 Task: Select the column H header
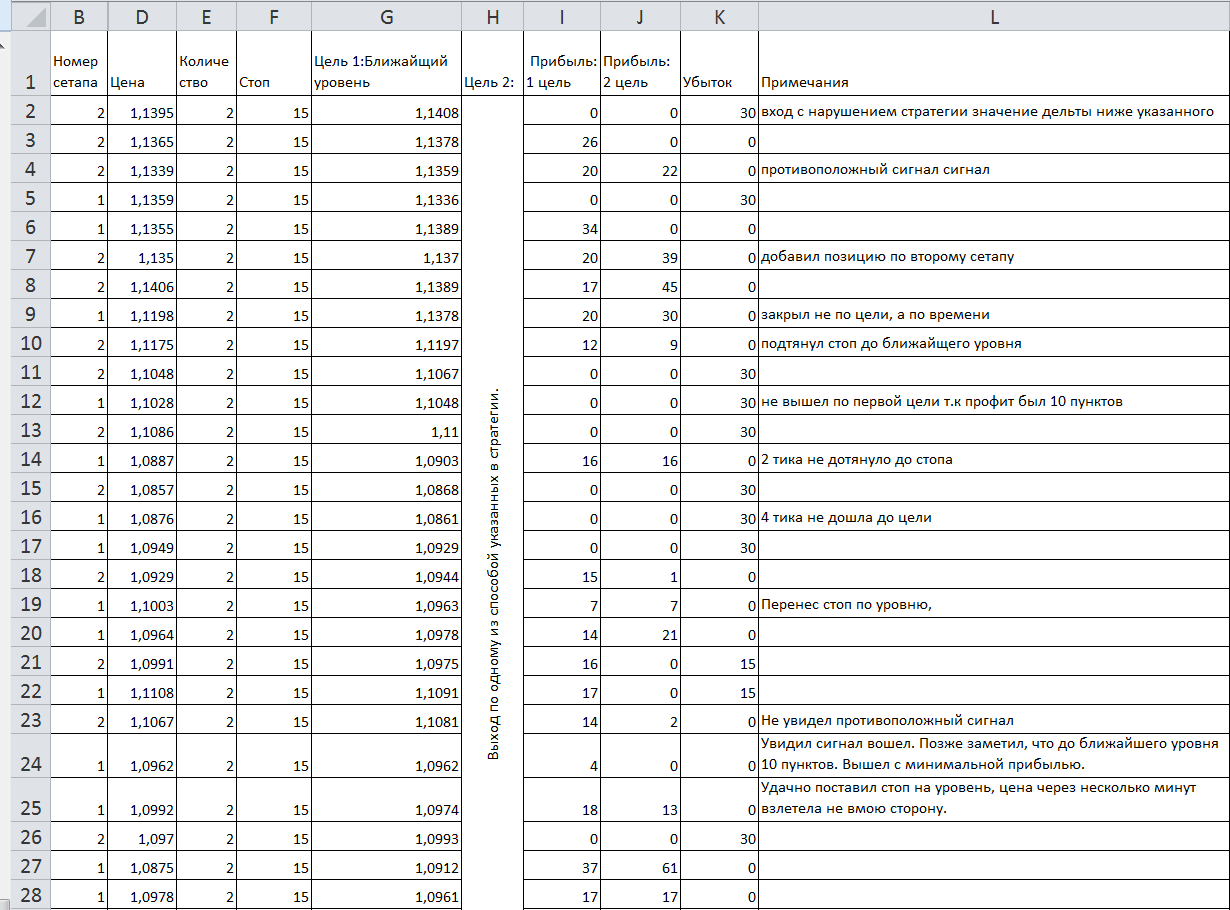(492, 18)
